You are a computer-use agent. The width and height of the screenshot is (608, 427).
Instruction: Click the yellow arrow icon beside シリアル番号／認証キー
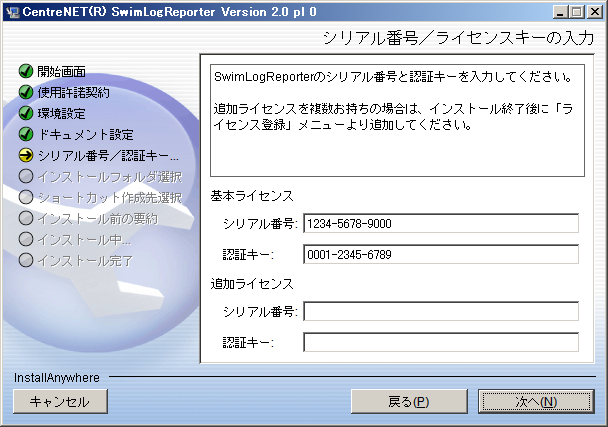[26, 155]
